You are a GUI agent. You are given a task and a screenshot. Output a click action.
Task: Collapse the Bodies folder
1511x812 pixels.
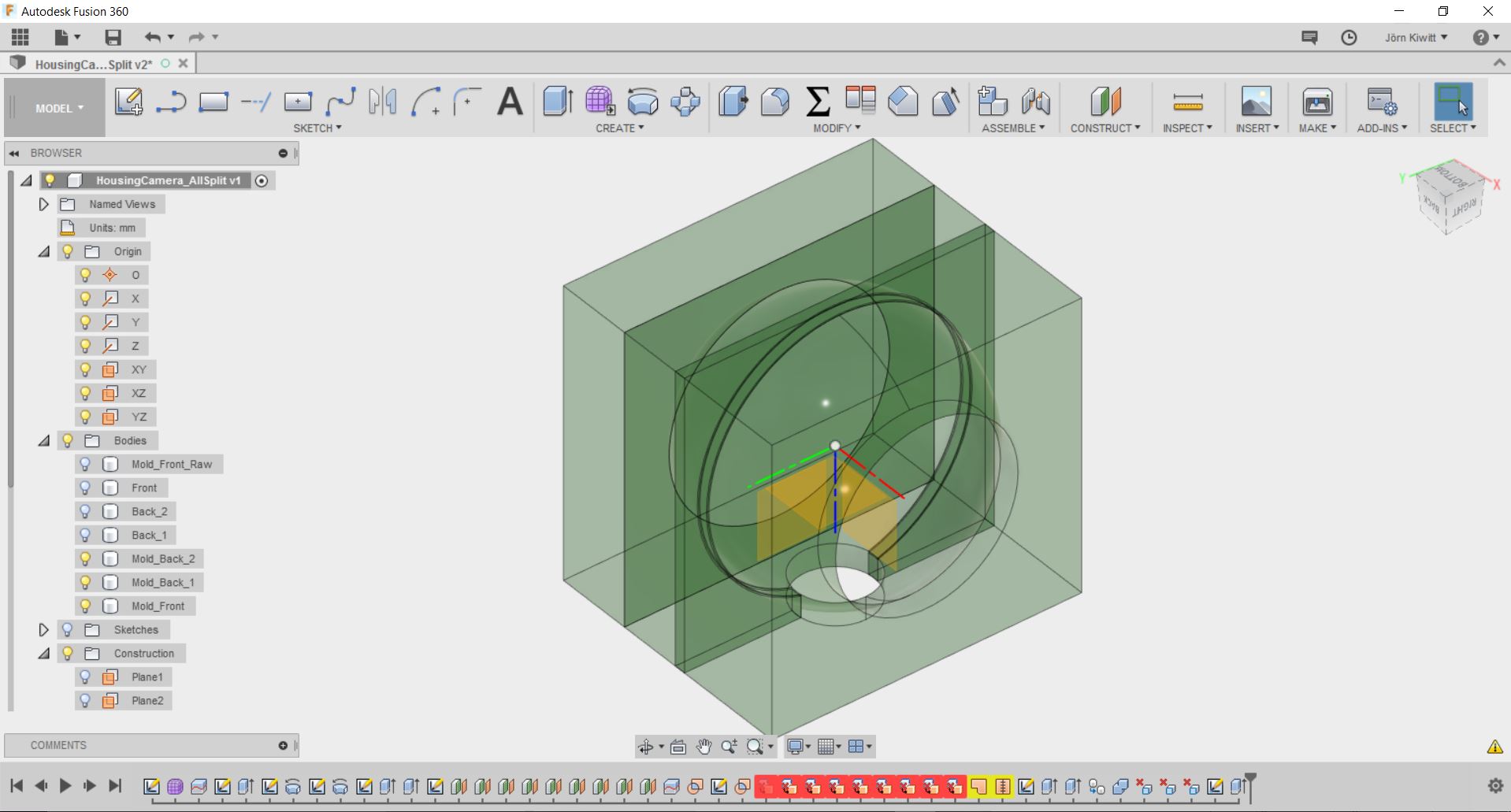point(44,440)
